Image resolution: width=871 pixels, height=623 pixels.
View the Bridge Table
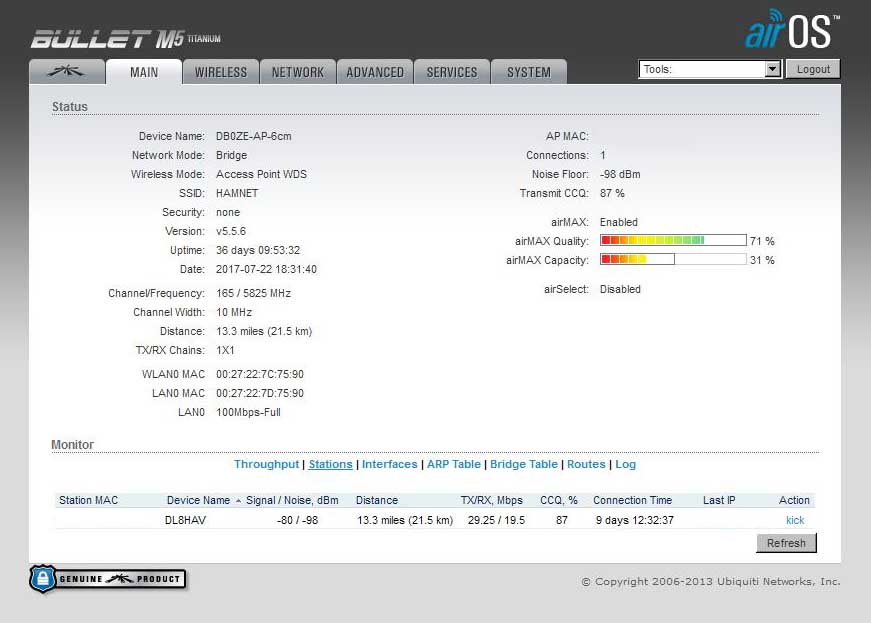tap(524, 464)
